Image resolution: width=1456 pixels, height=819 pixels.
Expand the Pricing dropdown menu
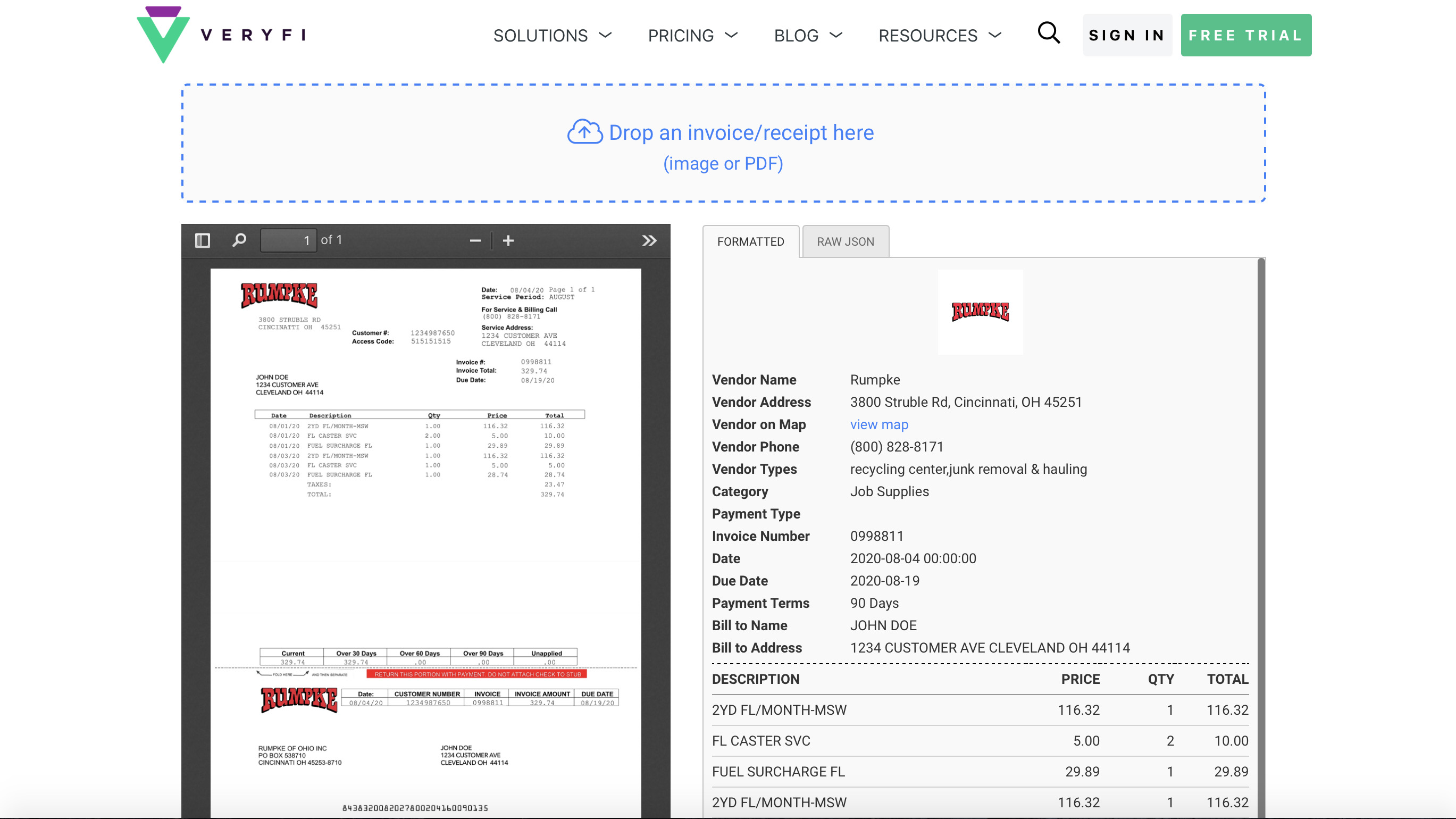pos(692,35)
